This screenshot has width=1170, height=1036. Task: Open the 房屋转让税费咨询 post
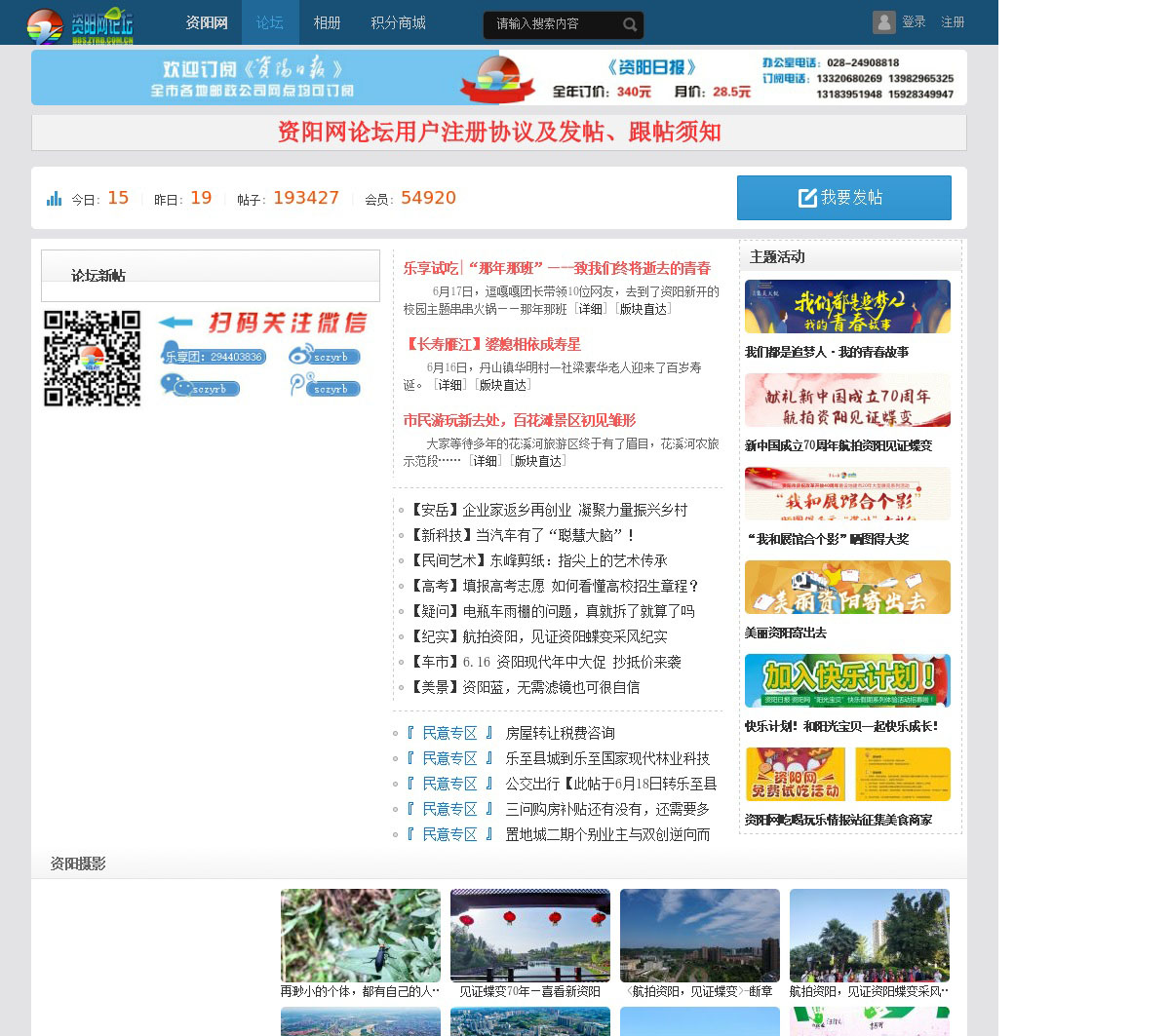(560, 733)
